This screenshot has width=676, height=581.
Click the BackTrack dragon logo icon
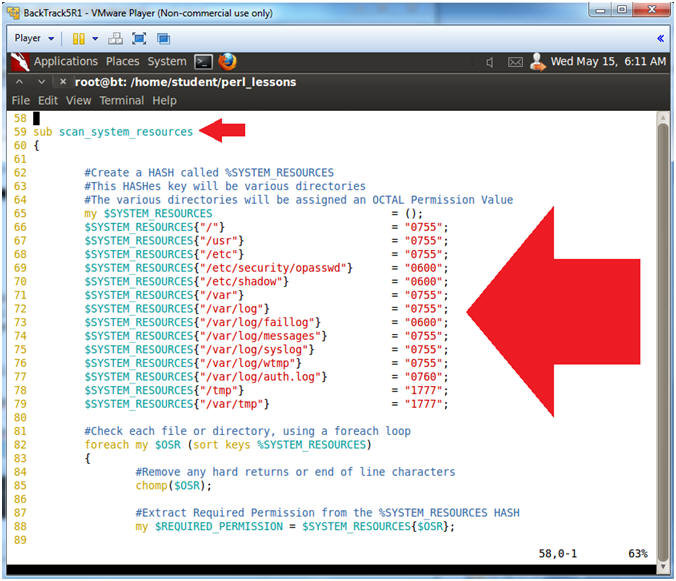(x=20, y=62)
